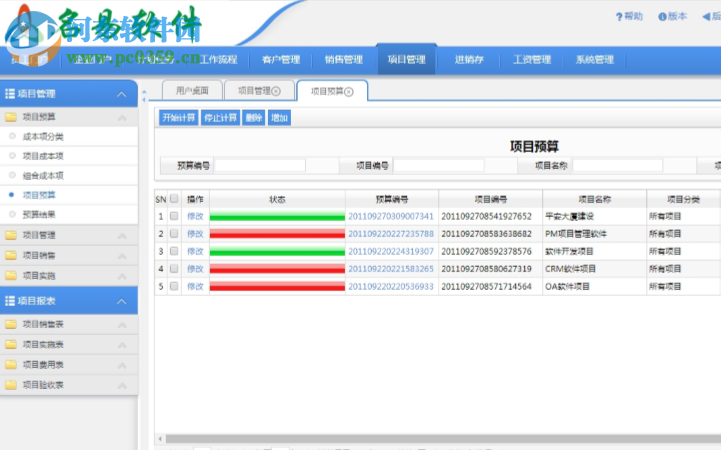Image resolution: width=721 pixels, height=450 pixels.
Task: Click the 项目管理 folder icon in sidebar
Action: (x=11, y=235)
